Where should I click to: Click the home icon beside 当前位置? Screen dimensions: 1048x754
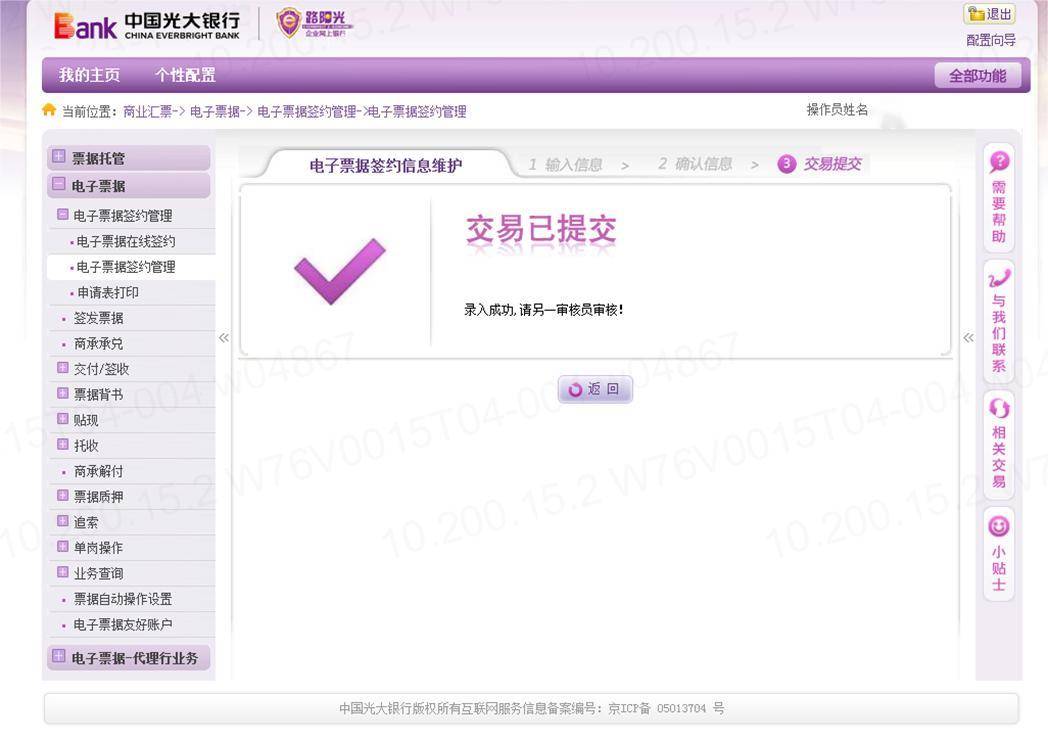coord(49,110)
